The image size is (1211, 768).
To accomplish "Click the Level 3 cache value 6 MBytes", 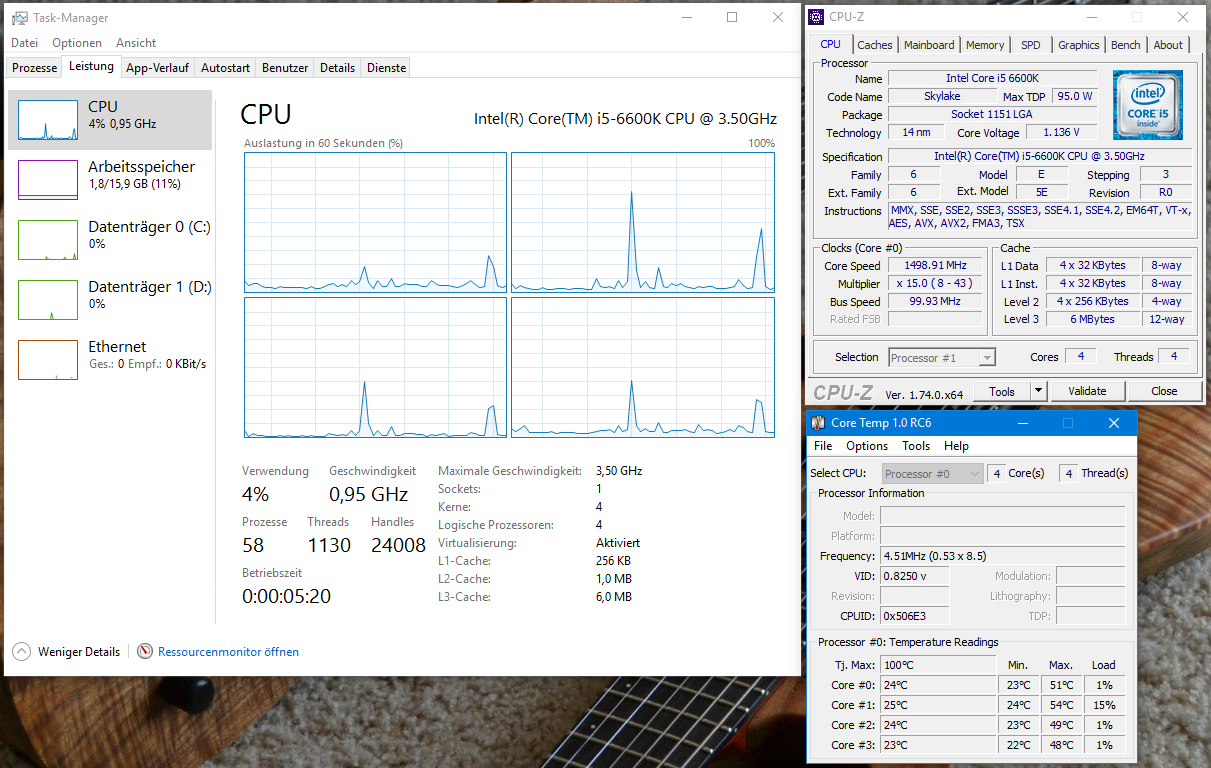I will (x=1092, y=319).
